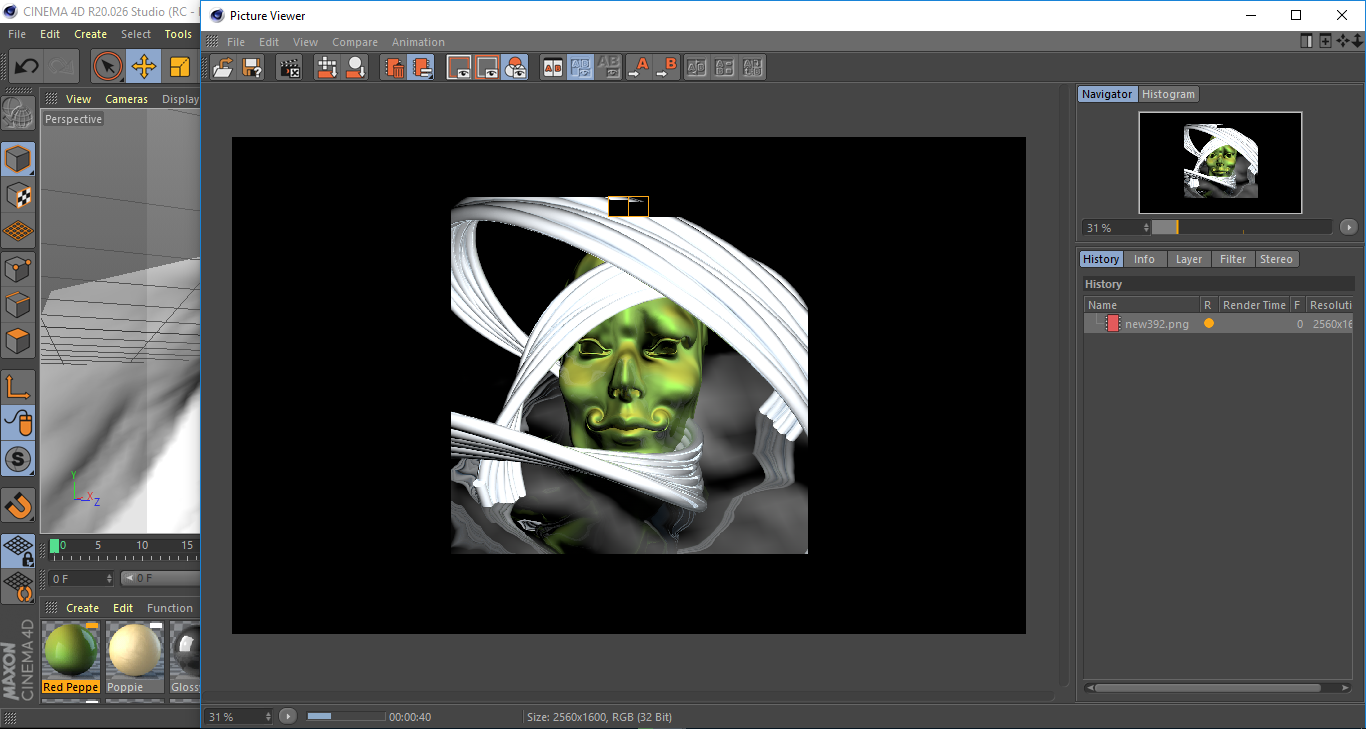Click the sphere-with-arrow icon in Picture Viewer toolbar
This screenshot has height=729, width=1366.
coord(355,68)
